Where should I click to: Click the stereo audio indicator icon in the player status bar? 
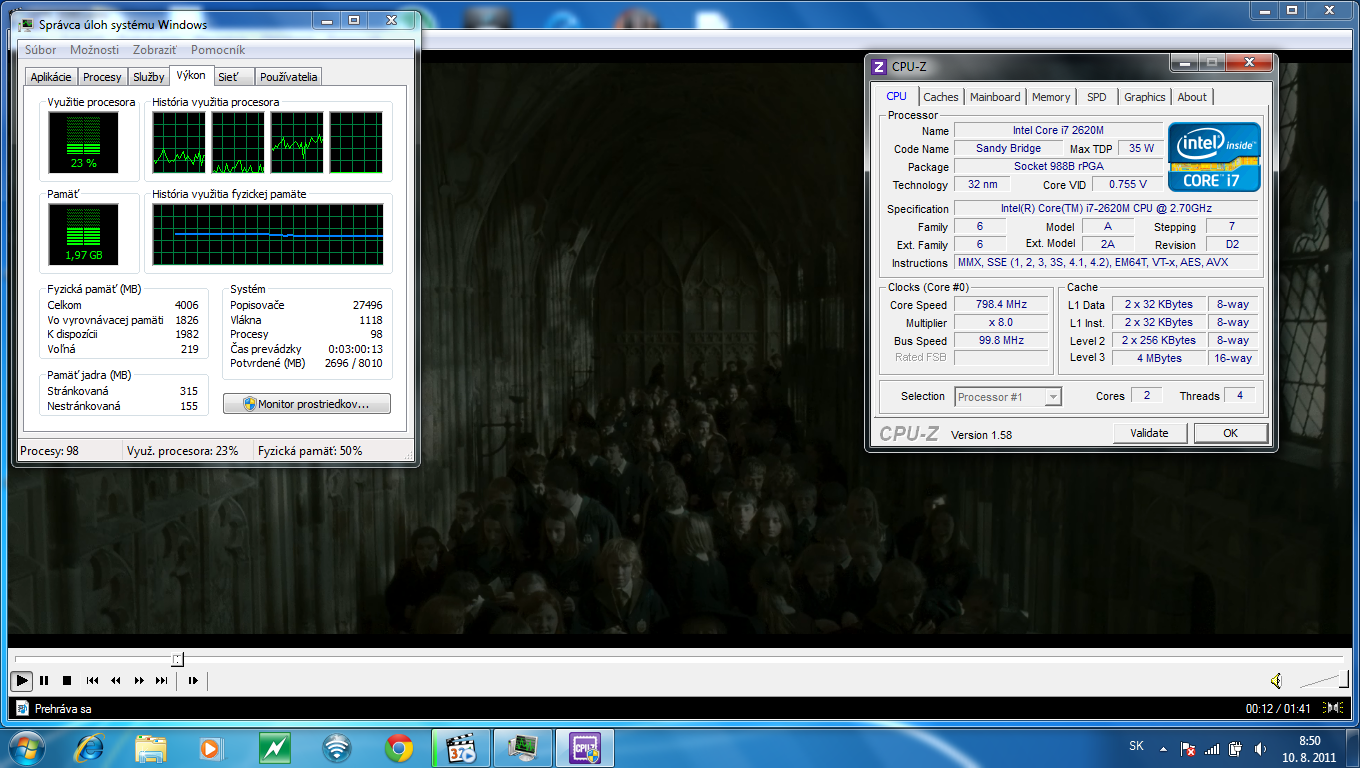click(x=1332, y=708)
